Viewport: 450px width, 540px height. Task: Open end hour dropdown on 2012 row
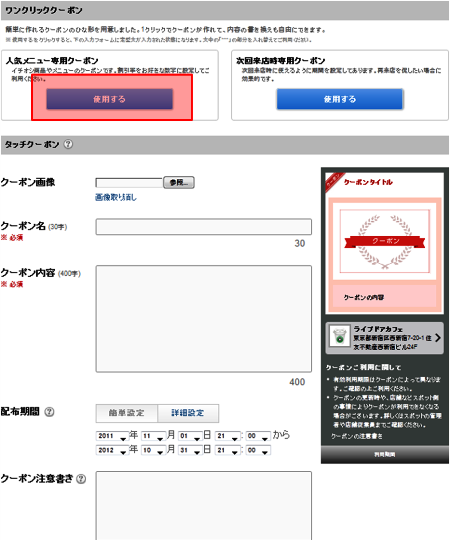[227, 450]
